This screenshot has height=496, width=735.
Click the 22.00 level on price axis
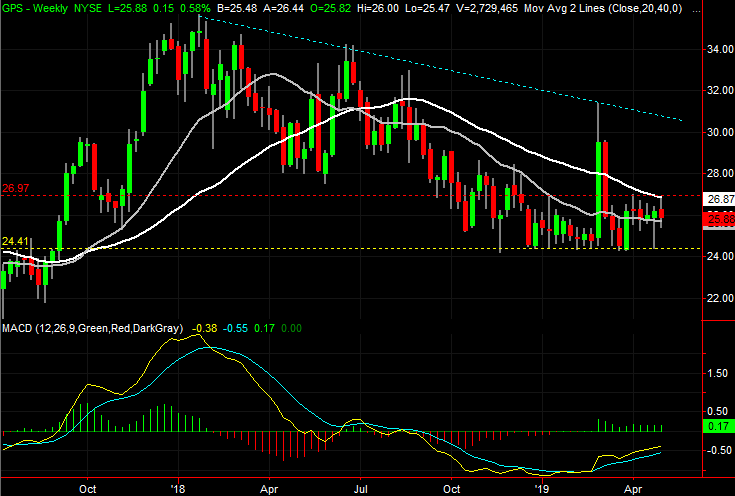click(x=717, y=298)
